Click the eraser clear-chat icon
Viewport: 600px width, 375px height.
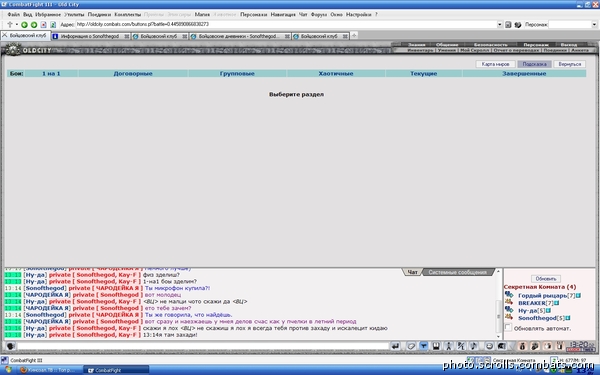[x=411, y=346]
